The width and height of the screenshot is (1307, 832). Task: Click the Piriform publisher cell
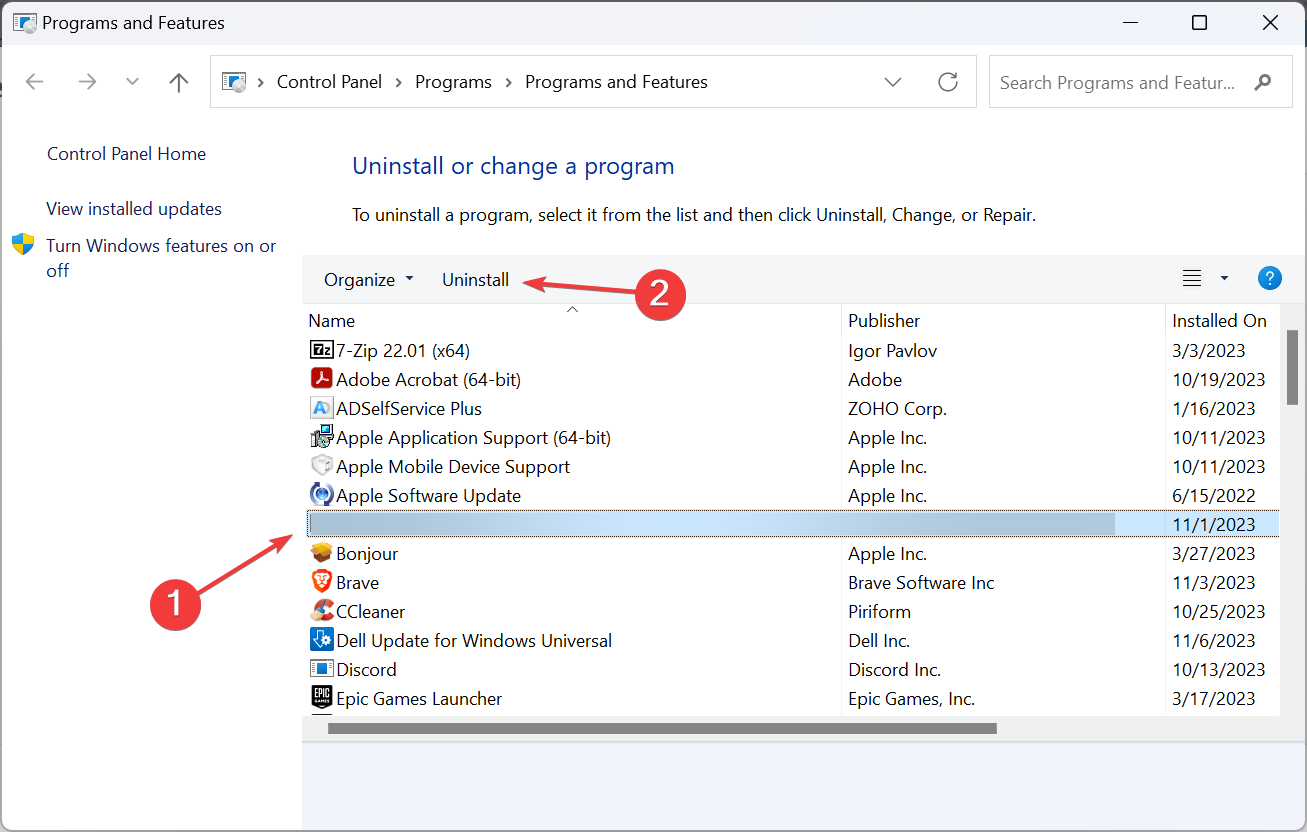[879, 611]
